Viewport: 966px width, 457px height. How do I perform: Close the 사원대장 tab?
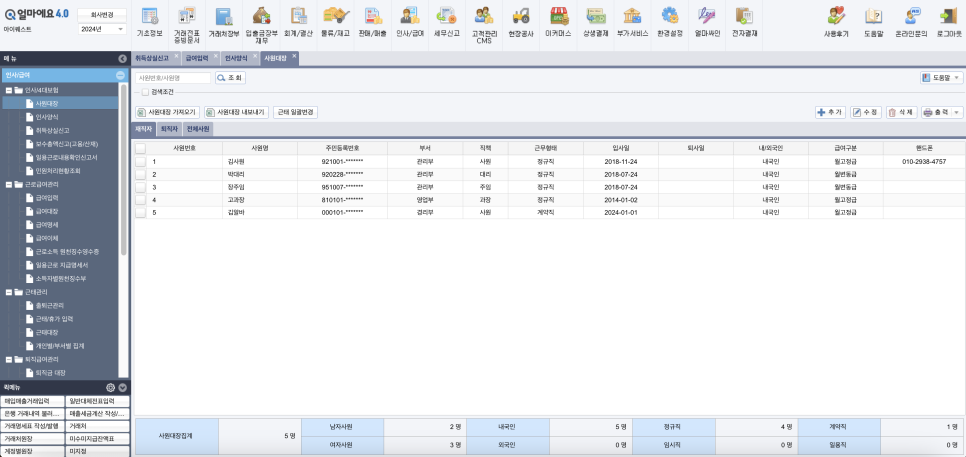[294, 56]
